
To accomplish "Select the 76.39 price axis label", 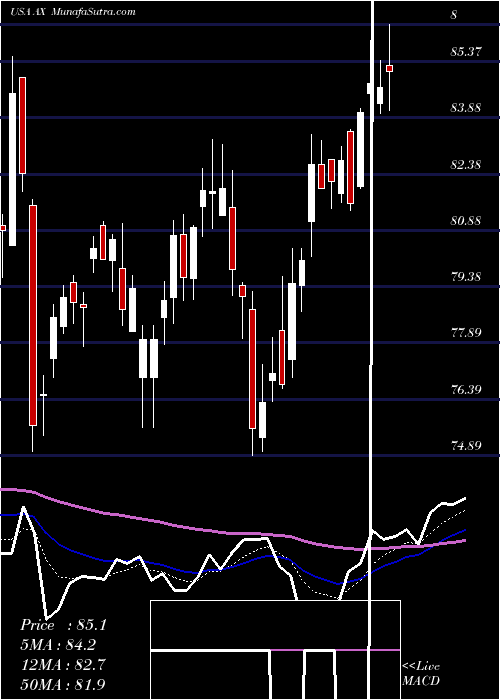I will pyautogui.click(x=466, y=390).
